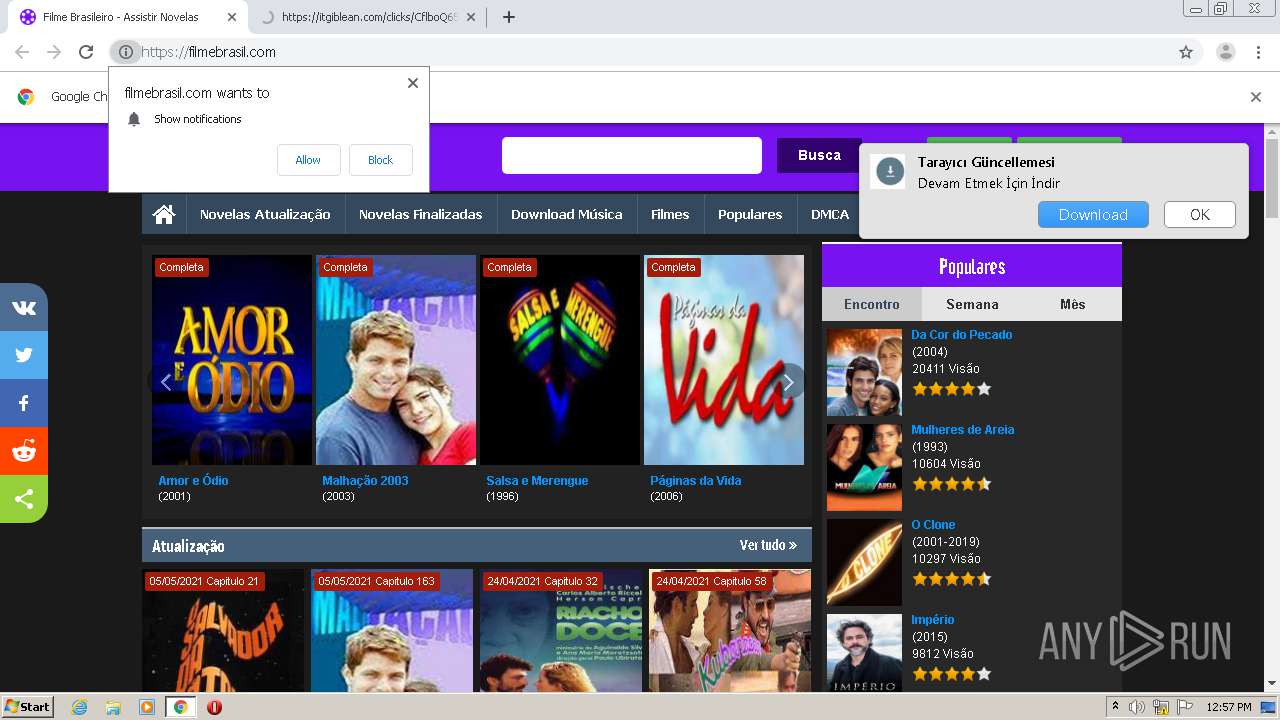Dismiss the Google Chrome info bar

pyautogui.click(x=1256, y=97)
